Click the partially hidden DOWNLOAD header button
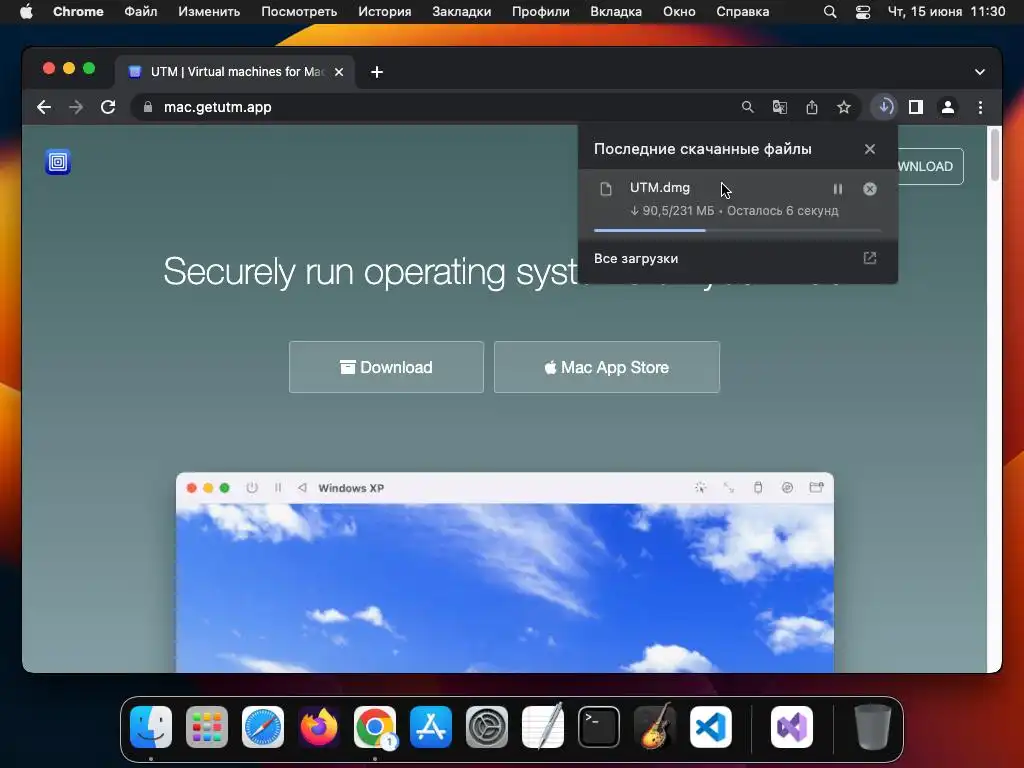The height and width of the screenshot is (768, 1024). pyautogui.click(x=930, y=167)
